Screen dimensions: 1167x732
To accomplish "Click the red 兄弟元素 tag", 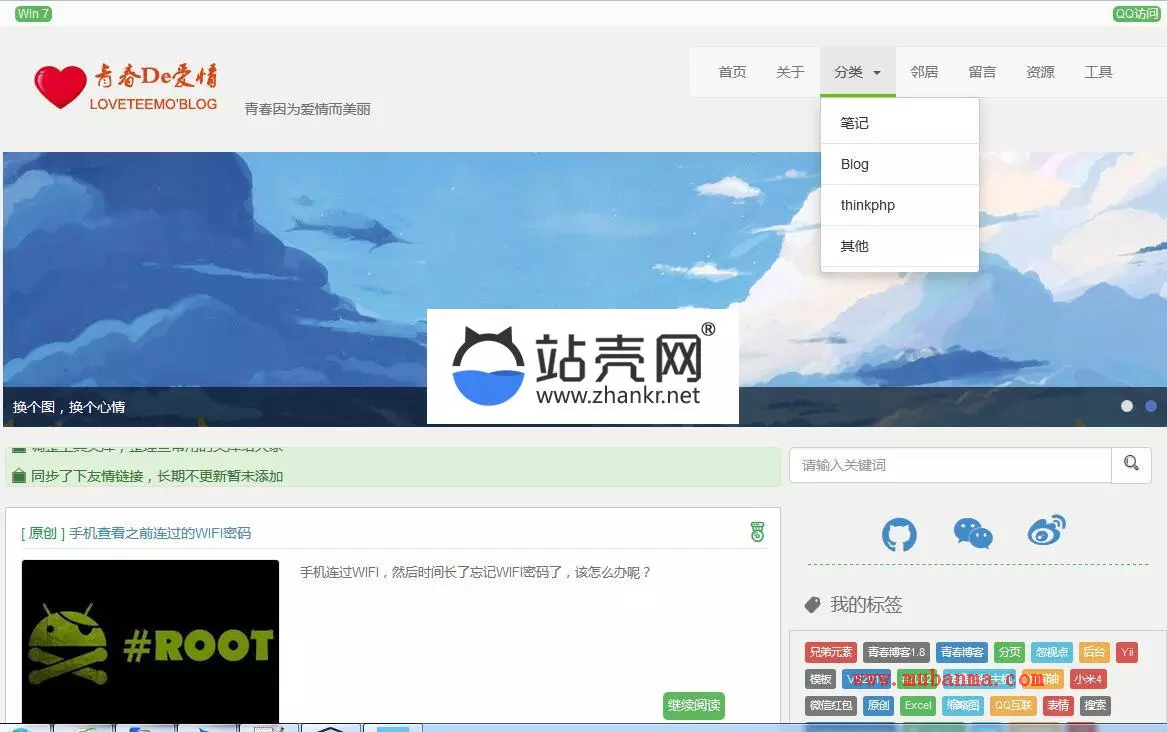I will pos(830,652).
